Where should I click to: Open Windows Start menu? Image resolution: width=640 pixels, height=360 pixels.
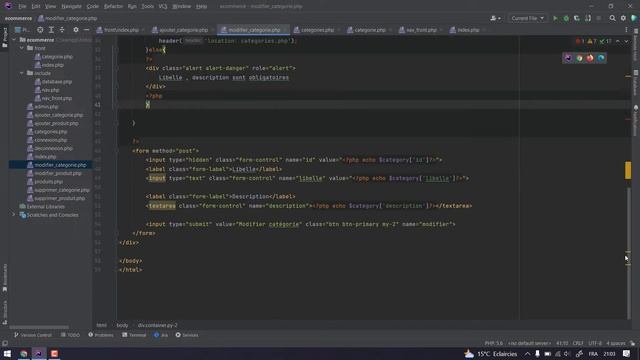[x=7, y=353]
